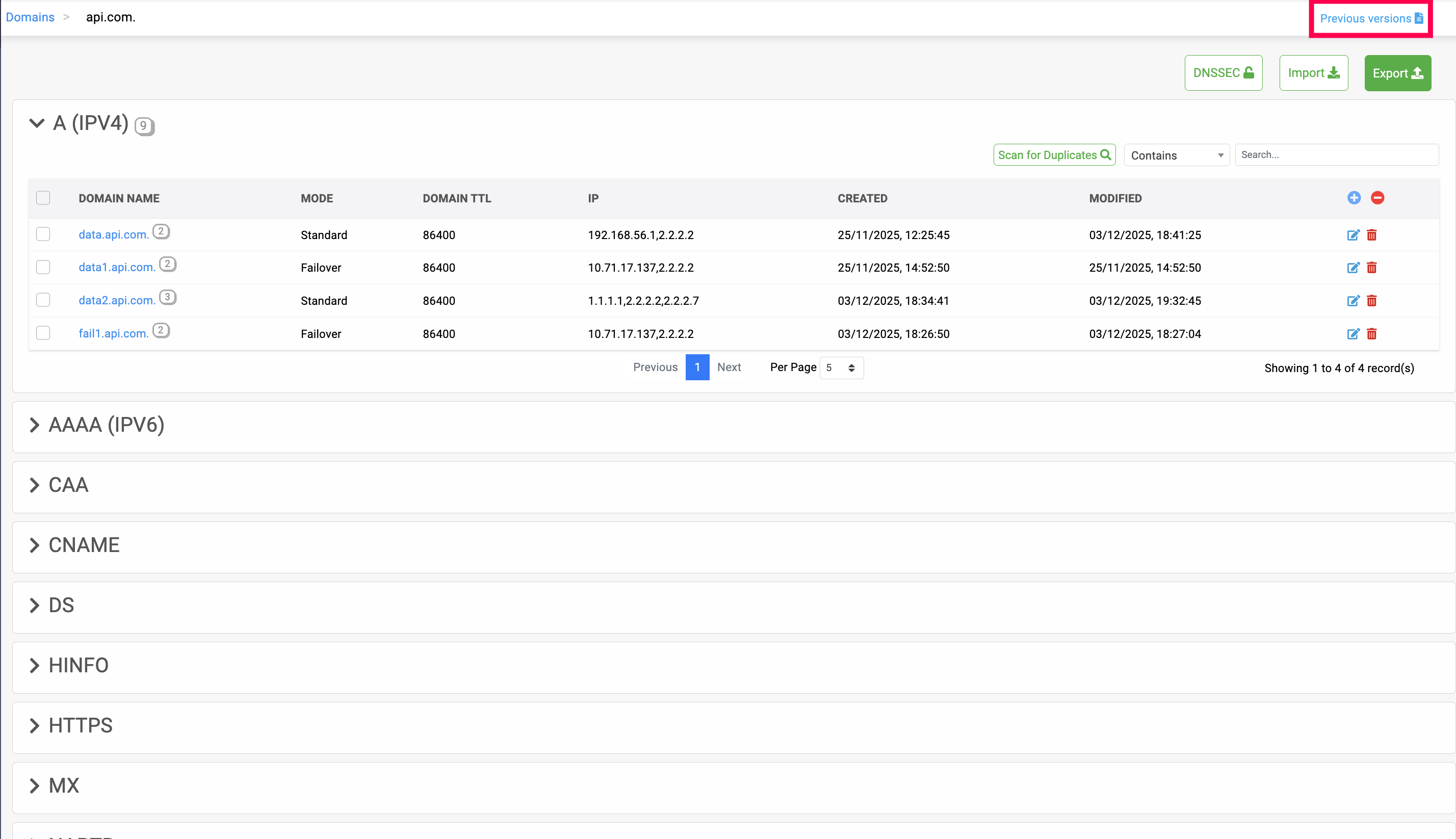Click the blue add record plus icon

[1354, 198]
